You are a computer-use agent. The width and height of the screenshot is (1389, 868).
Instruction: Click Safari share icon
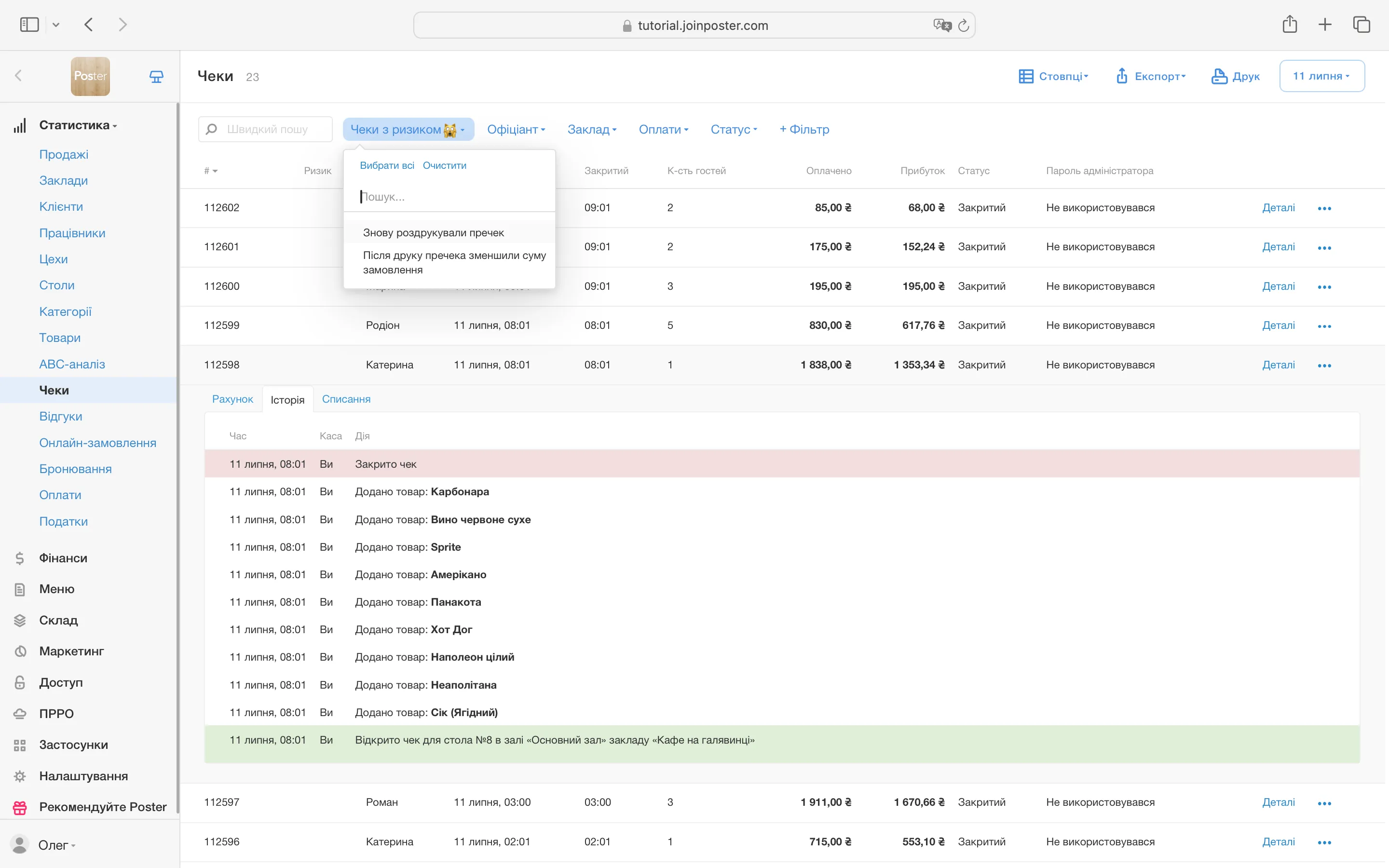tap(1289, 25)
